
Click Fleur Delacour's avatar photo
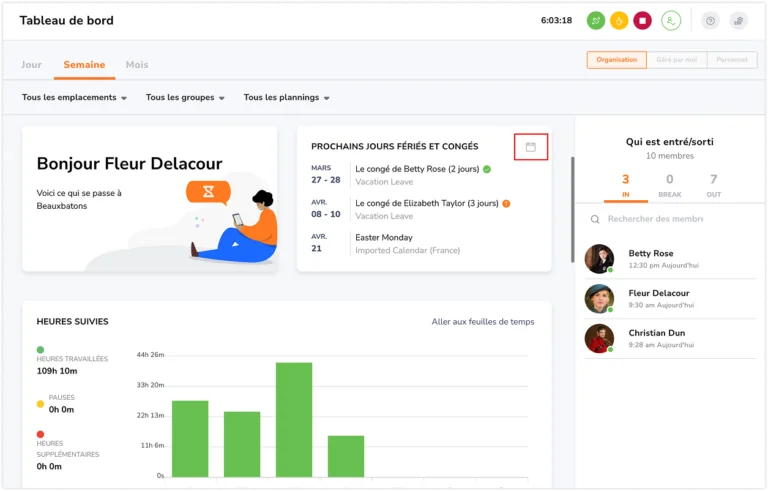[599, 298]
